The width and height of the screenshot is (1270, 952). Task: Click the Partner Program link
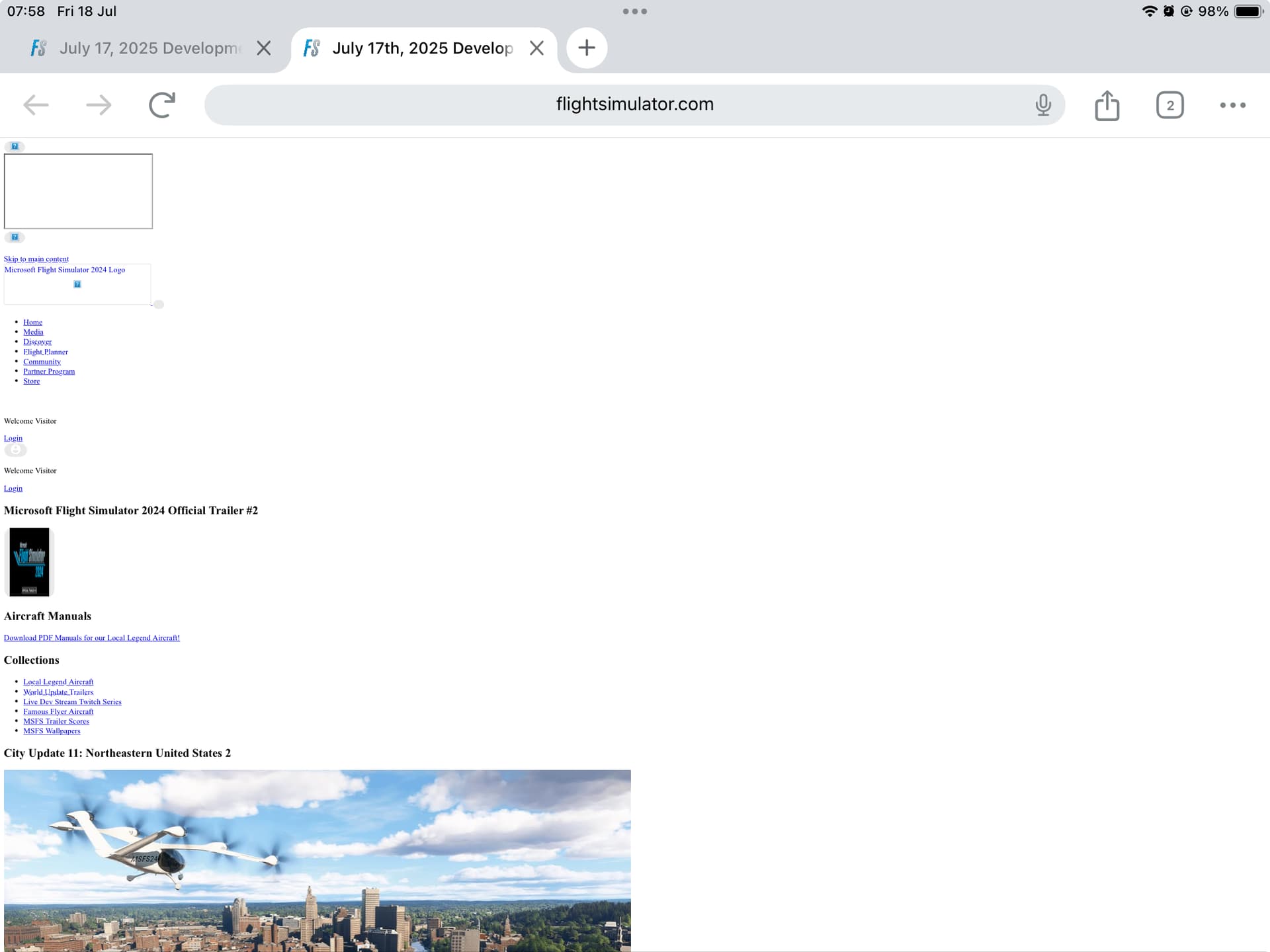(x=49, y=372)
